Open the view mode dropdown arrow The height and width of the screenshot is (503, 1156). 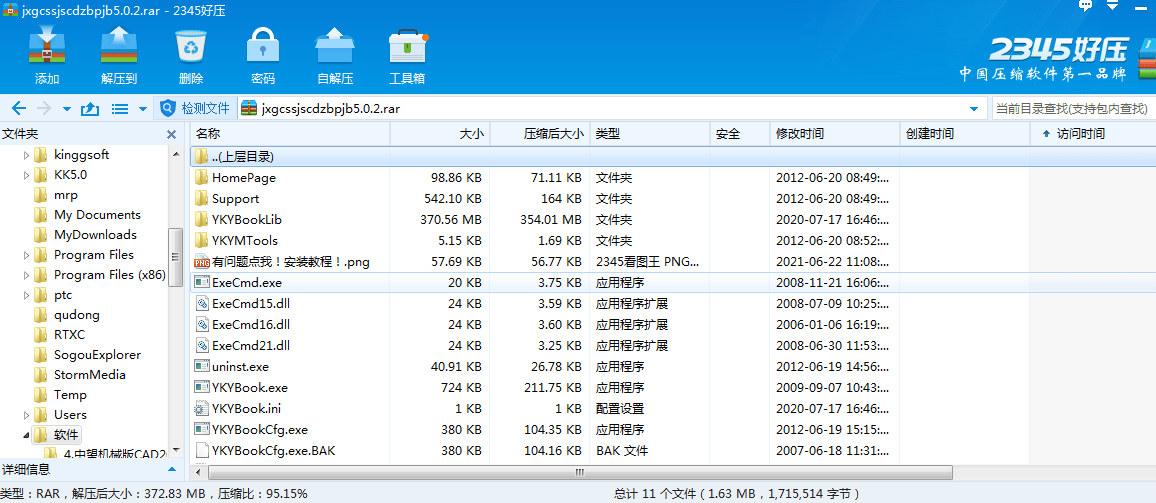coord(142,109)
